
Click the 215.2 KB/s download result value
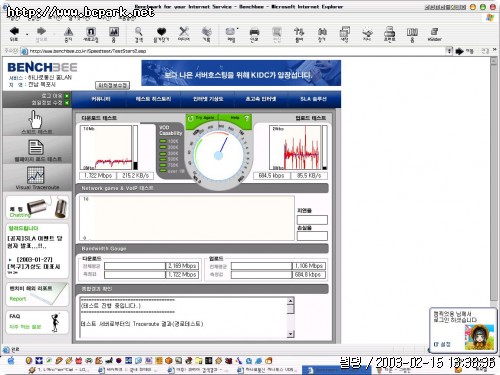point(135,175)
